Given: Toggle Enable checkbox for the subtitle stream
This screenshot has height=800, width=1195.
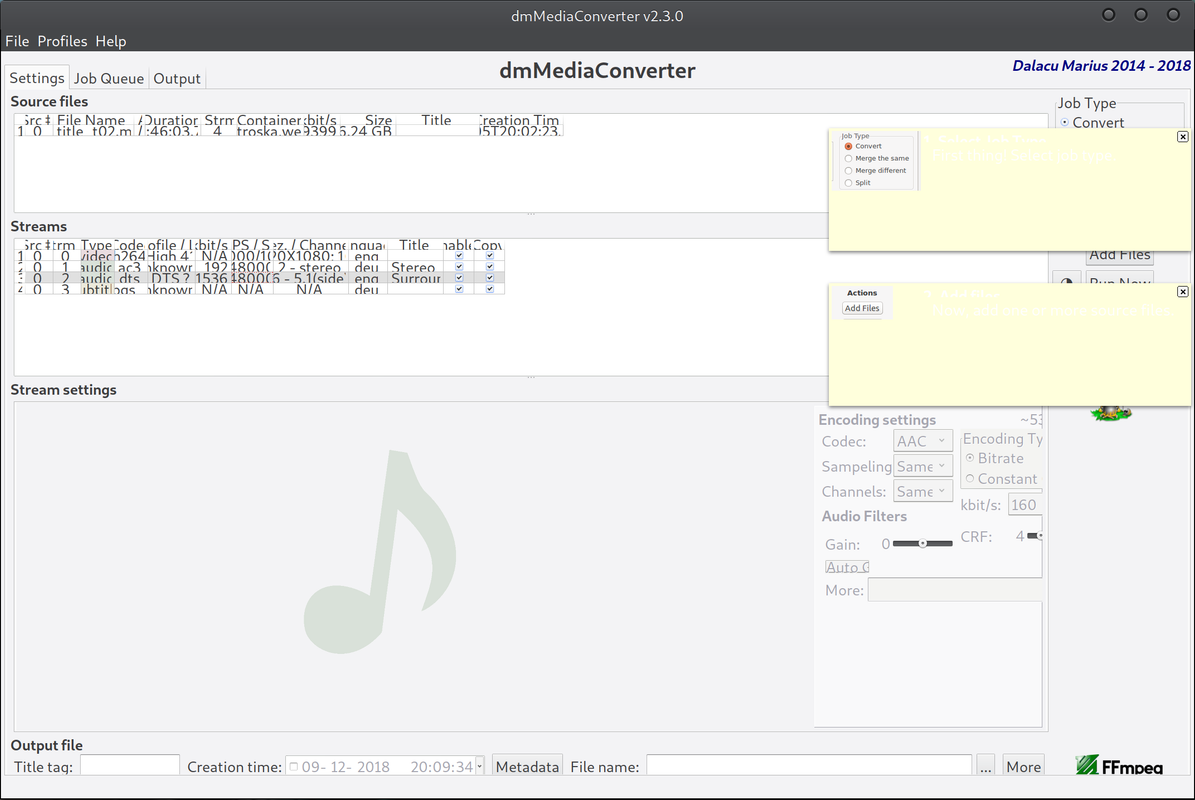Looking at the screenshot, I should pos(459,289).
